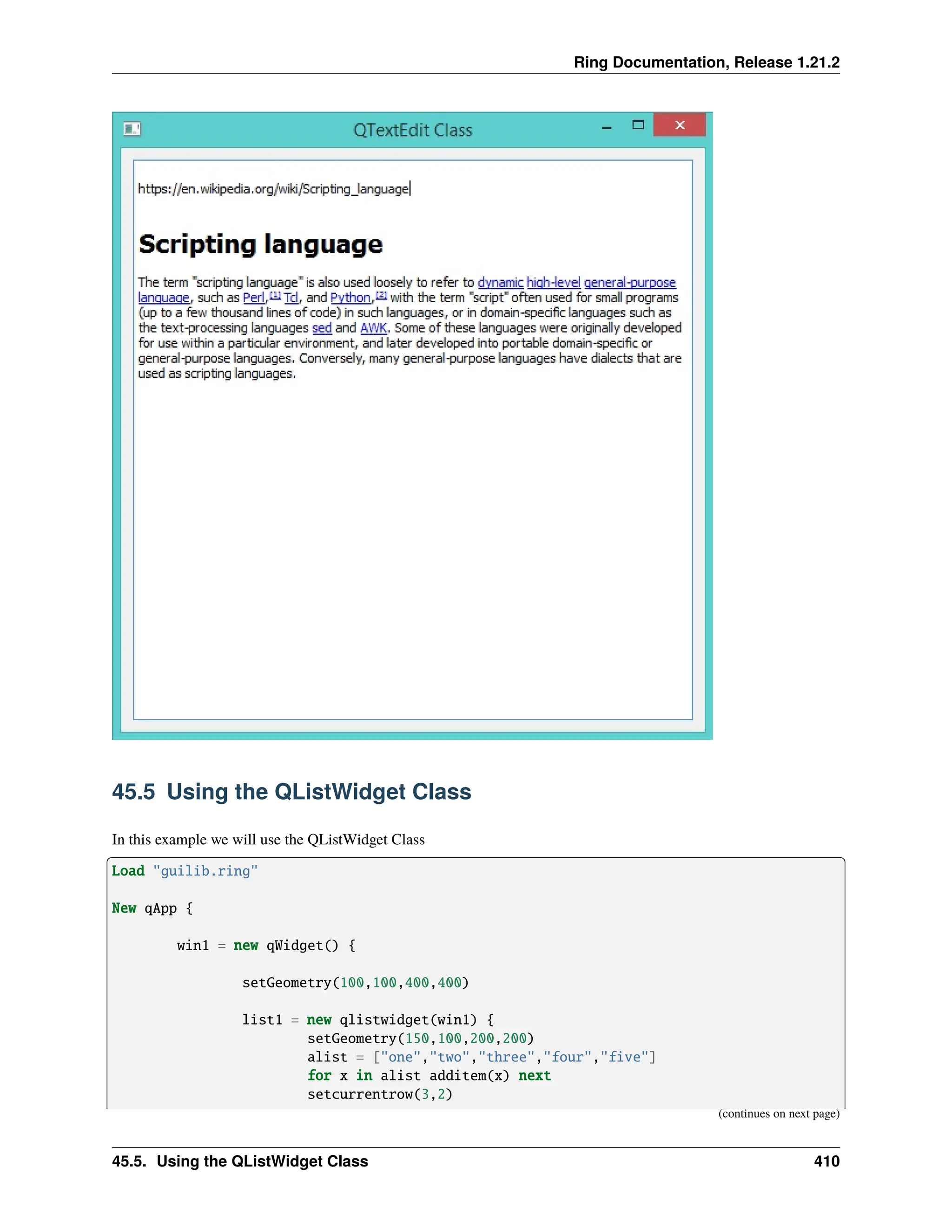Image resolution: width=952 pixels, height=1232 pixels.
Task: Follow the 'general-purpose' link
Action: [x=629, y=283]
